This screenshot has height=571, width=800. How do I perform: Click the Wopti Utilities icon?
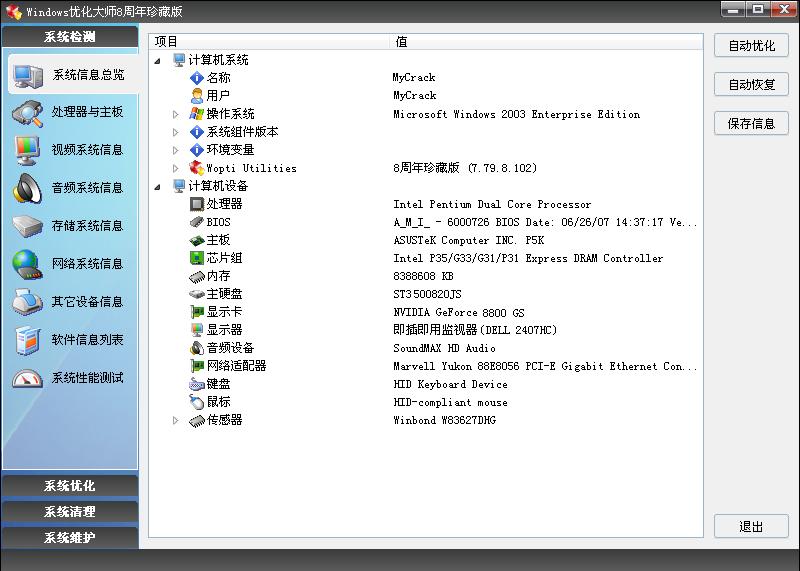[196, 168]
